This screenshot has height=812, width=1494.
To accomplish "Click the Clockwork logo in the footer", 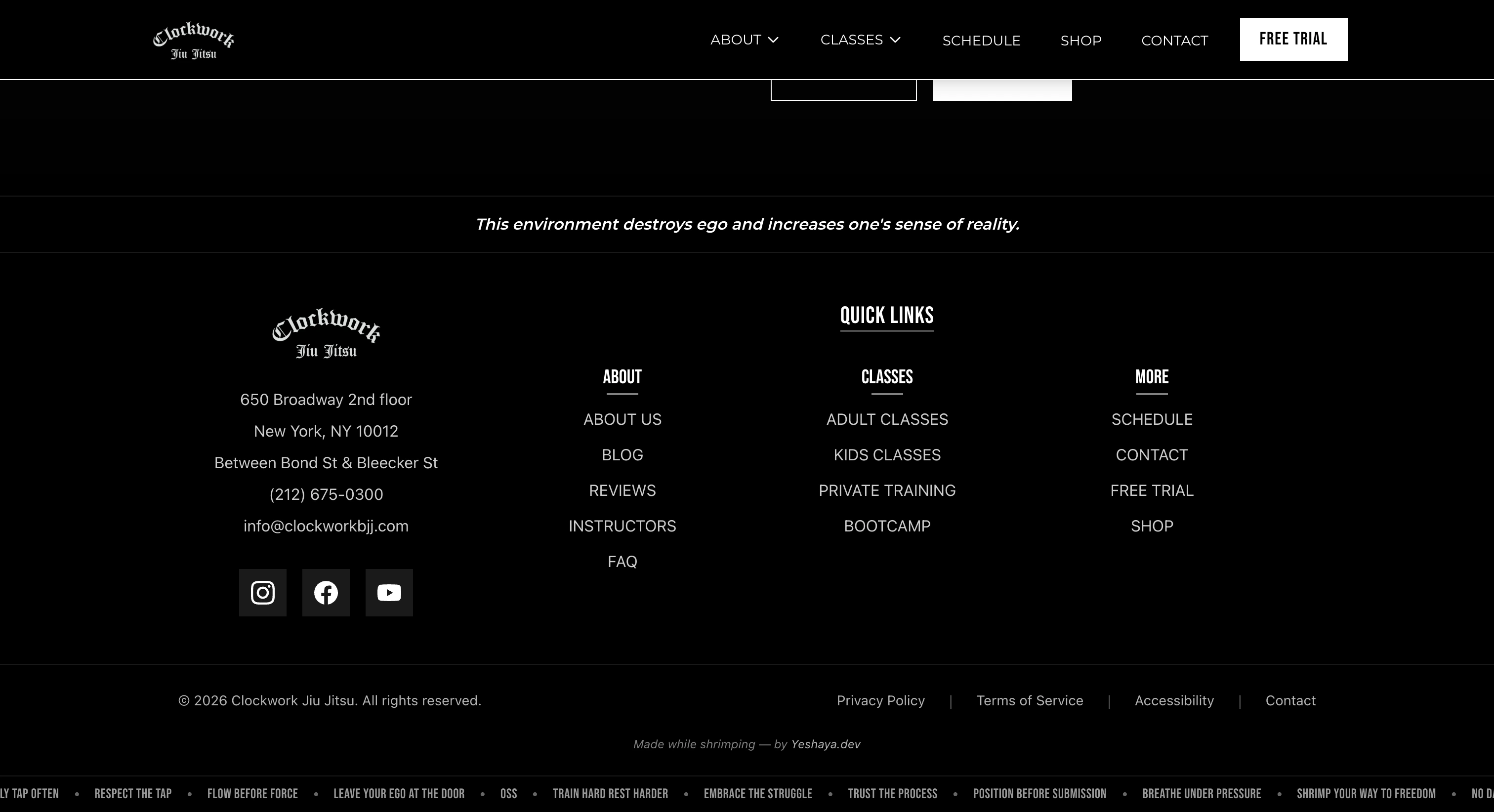I will [x=326, y=333].
